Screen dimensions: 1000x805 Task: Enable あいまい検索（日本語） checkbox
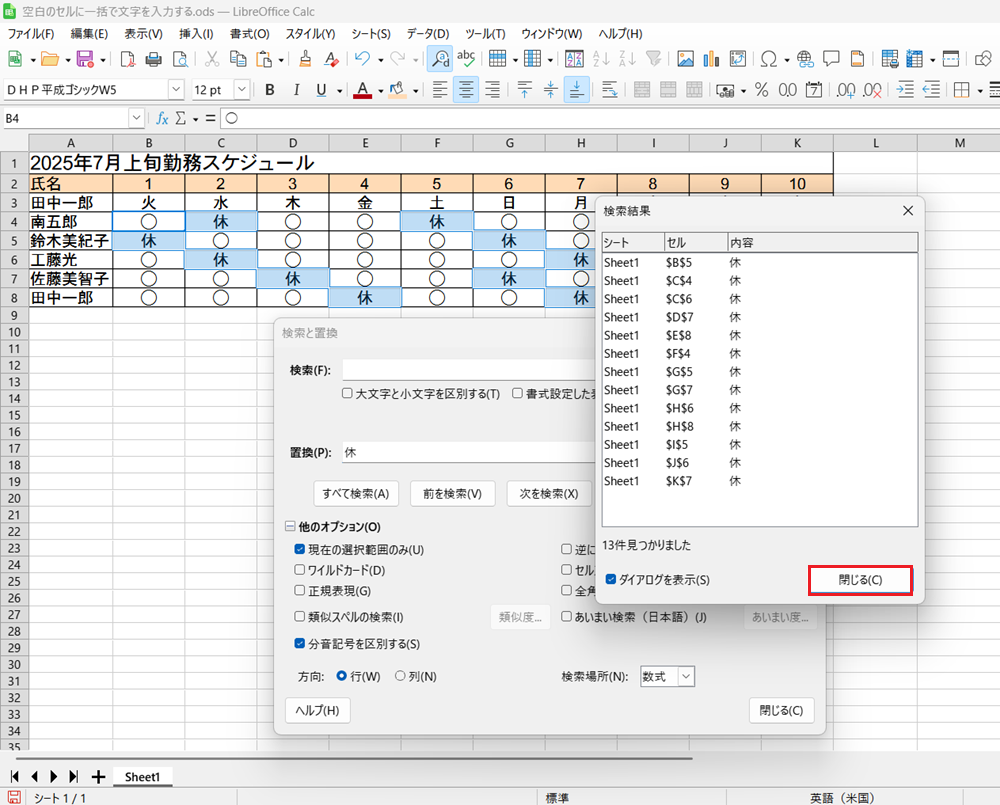click(x=566, y=616)
